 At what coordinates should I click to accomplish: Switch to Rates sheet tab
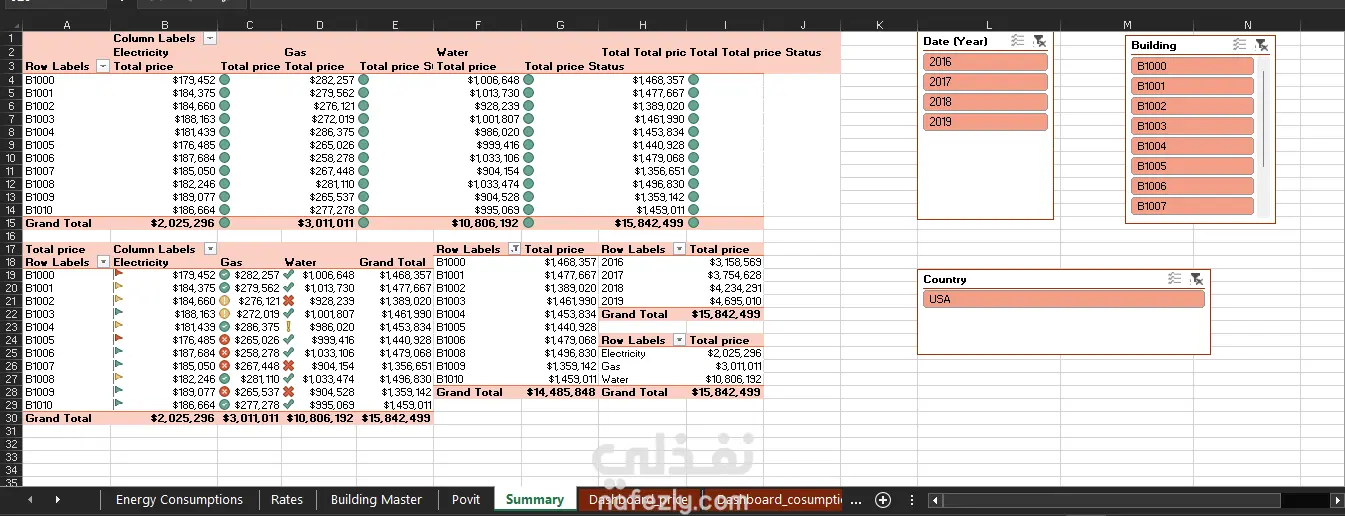[x=287, y=499]
